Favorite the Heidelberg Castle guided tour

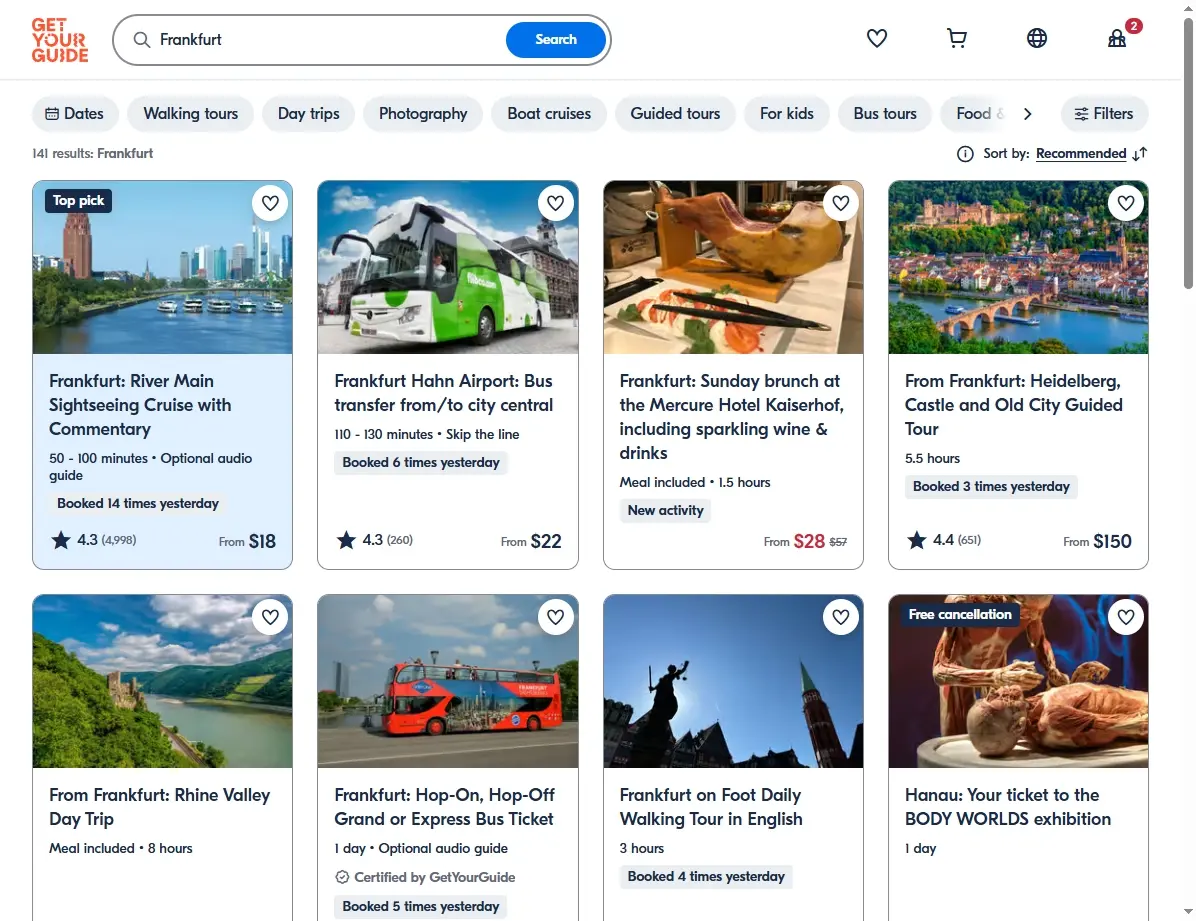tap(1126, 203)
